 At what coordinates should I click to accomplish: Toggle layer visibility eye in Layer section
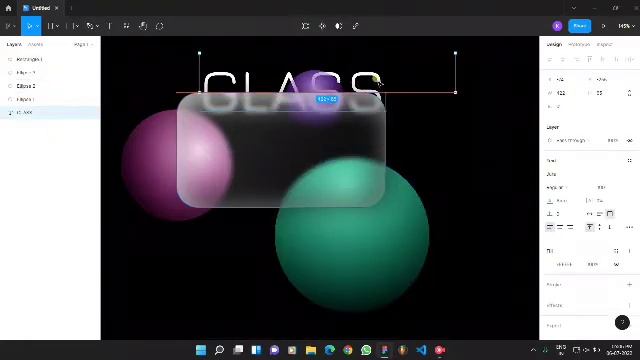[x=629, y=140]
